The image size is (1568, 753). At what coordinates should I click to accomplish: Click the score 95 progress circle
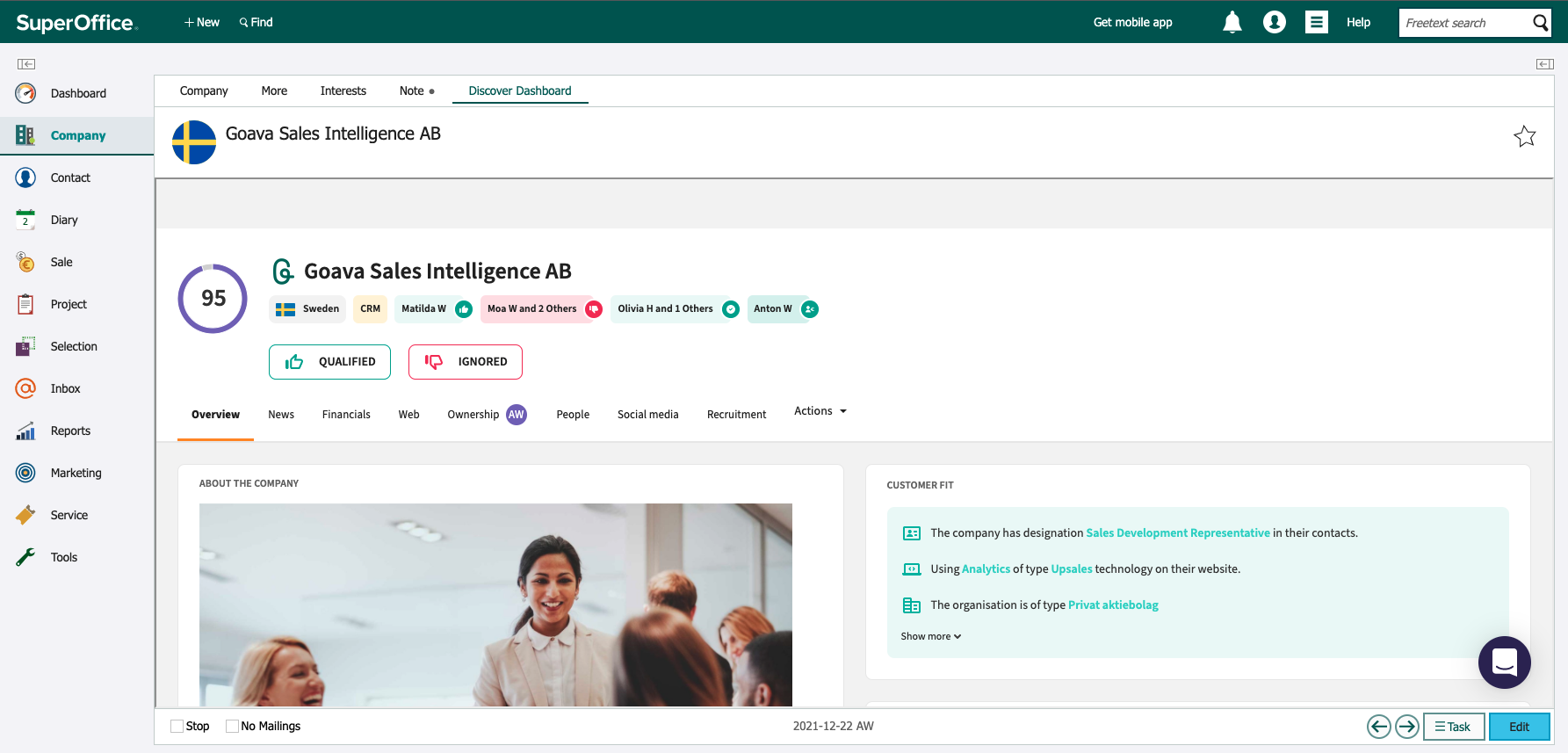pyautogui.click(x=213, y=299)
